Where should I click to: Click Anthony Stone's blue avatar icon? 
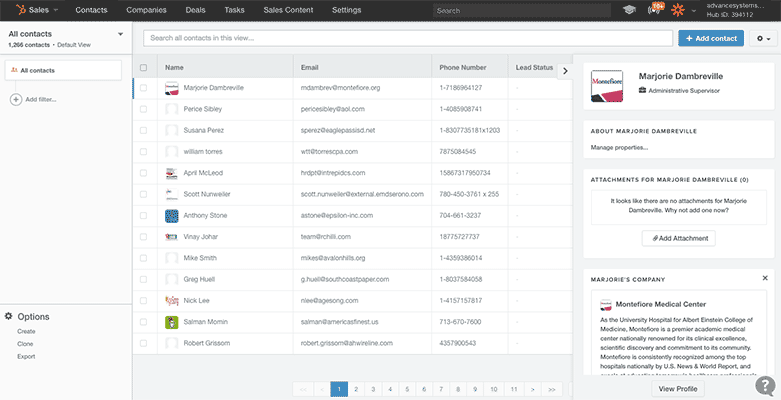pyautogui.click(x=171, y=216)
